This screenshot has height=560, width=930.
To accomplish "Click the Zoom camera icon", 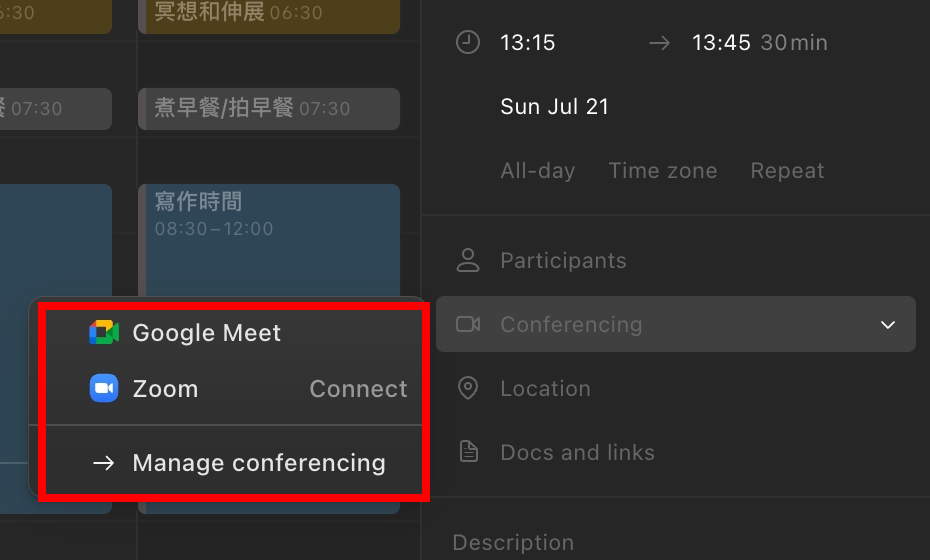I will [104, 389].
